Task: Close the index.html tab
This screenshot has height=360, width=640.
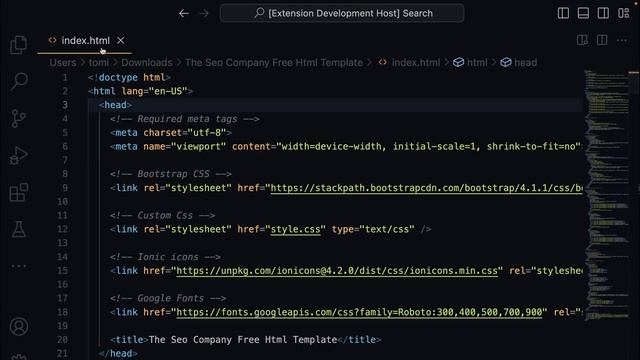Action: coord(120,40)
